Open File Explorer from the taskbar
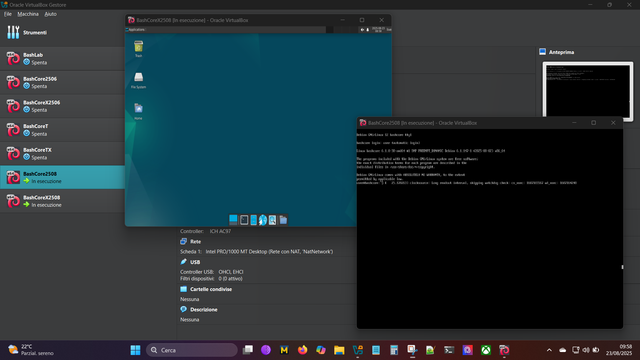Screen dimensions: 640x360 [x=339, y=350]
